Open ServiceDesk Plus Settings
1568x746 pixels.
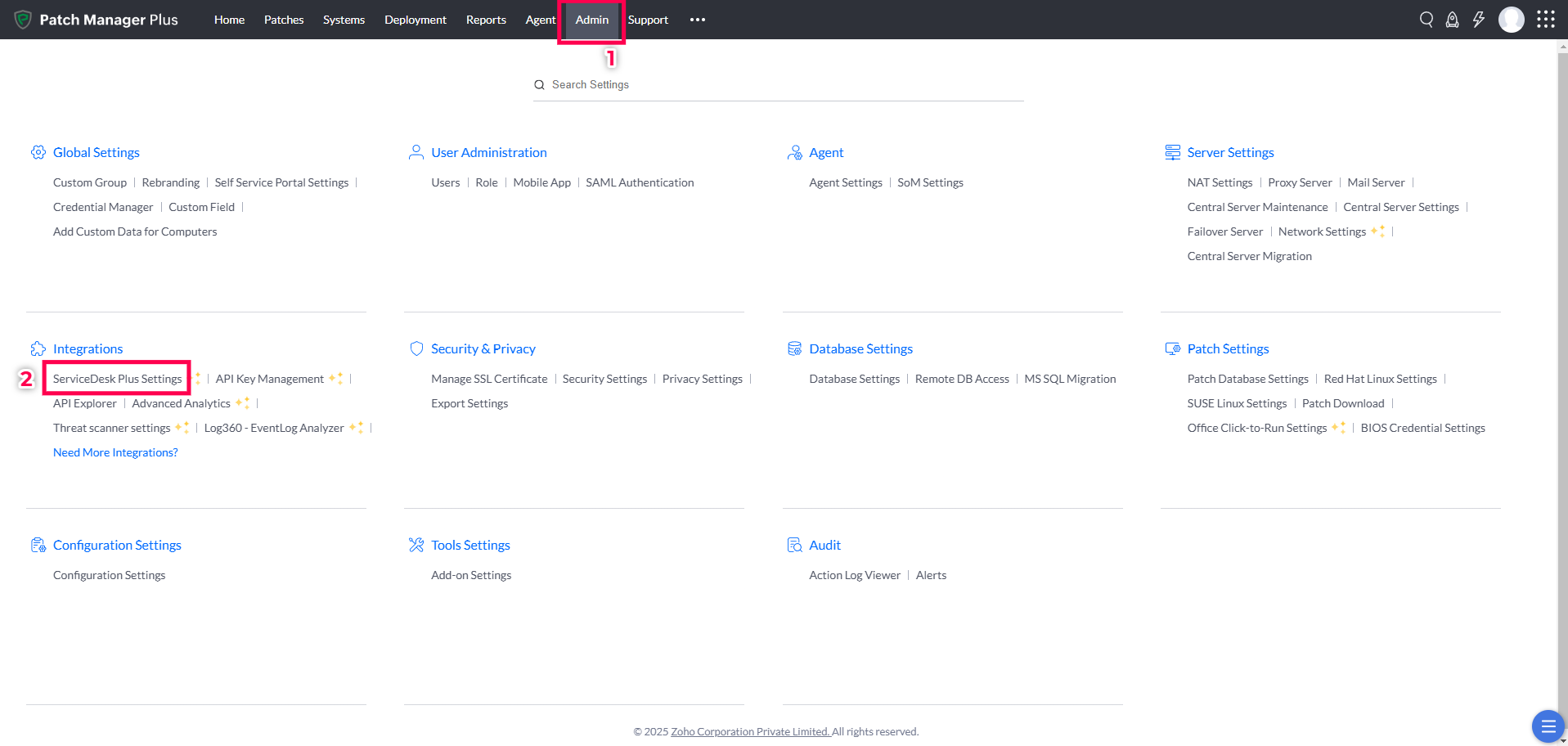pos(118,379)
